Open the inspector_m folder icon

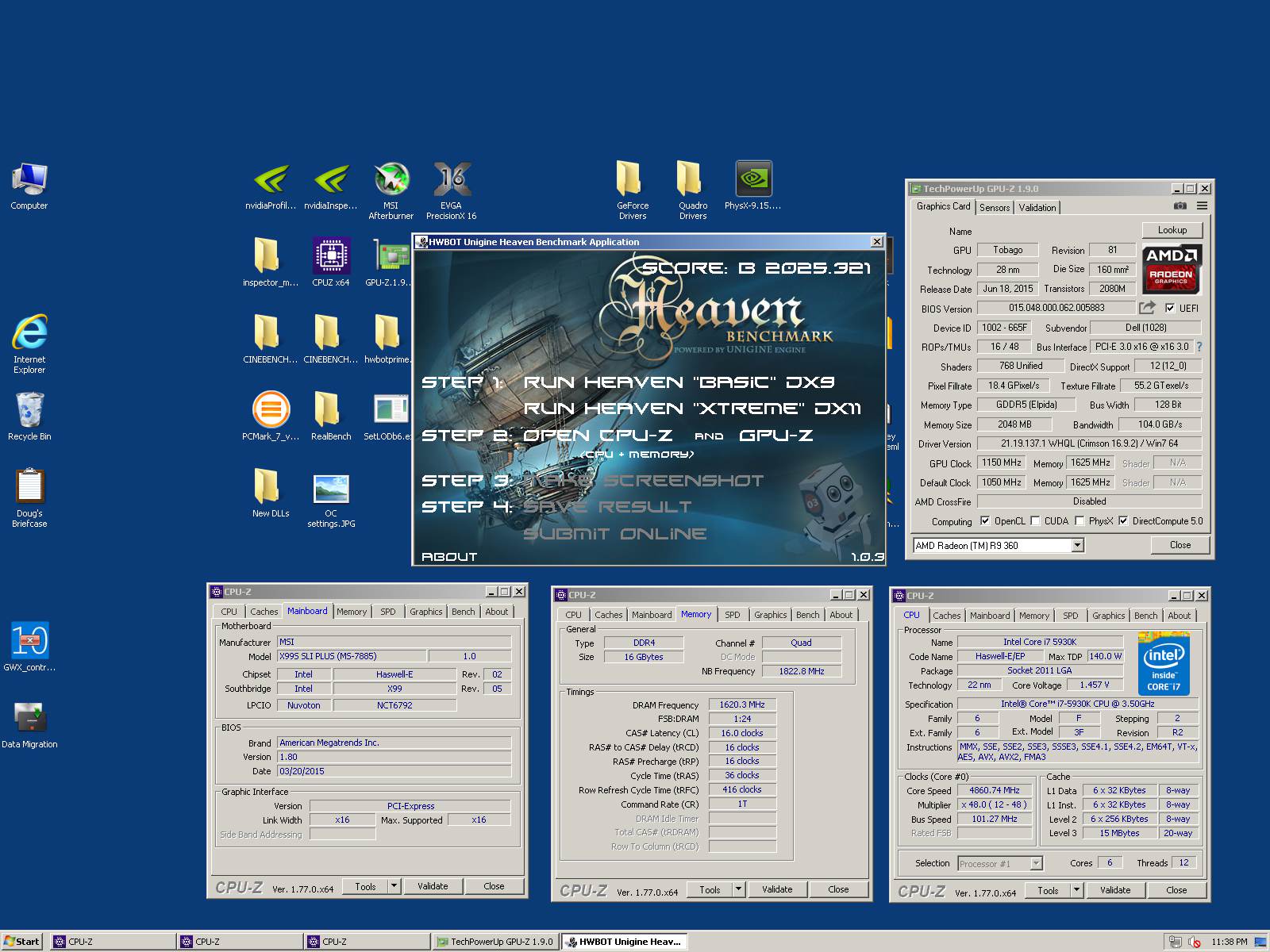click(271, 262)
